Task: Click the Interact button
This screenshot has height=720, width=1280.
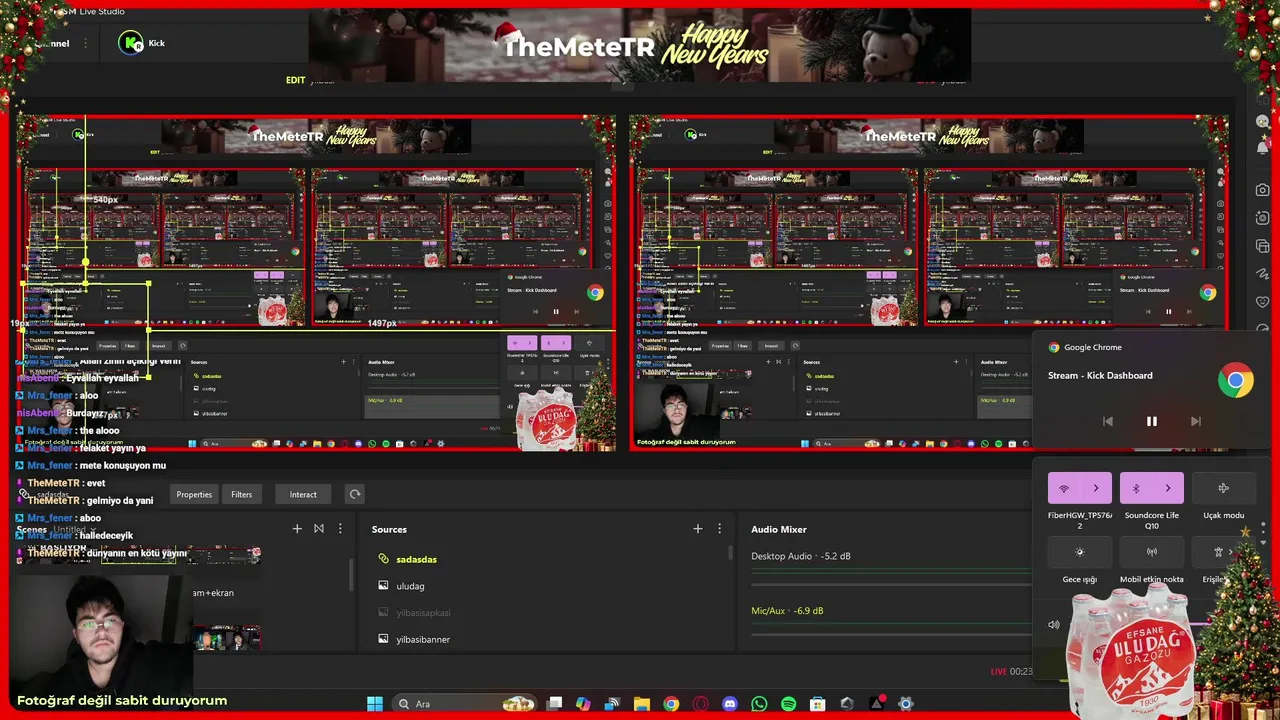Action: (x=303, y=494)
